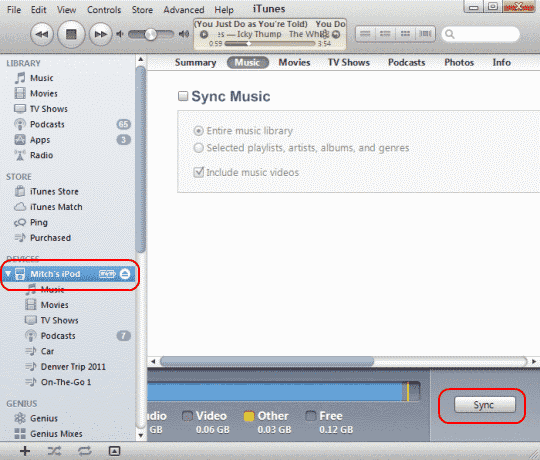Open the File menu
Screen dimensions: 540x460
pos(14,10)
